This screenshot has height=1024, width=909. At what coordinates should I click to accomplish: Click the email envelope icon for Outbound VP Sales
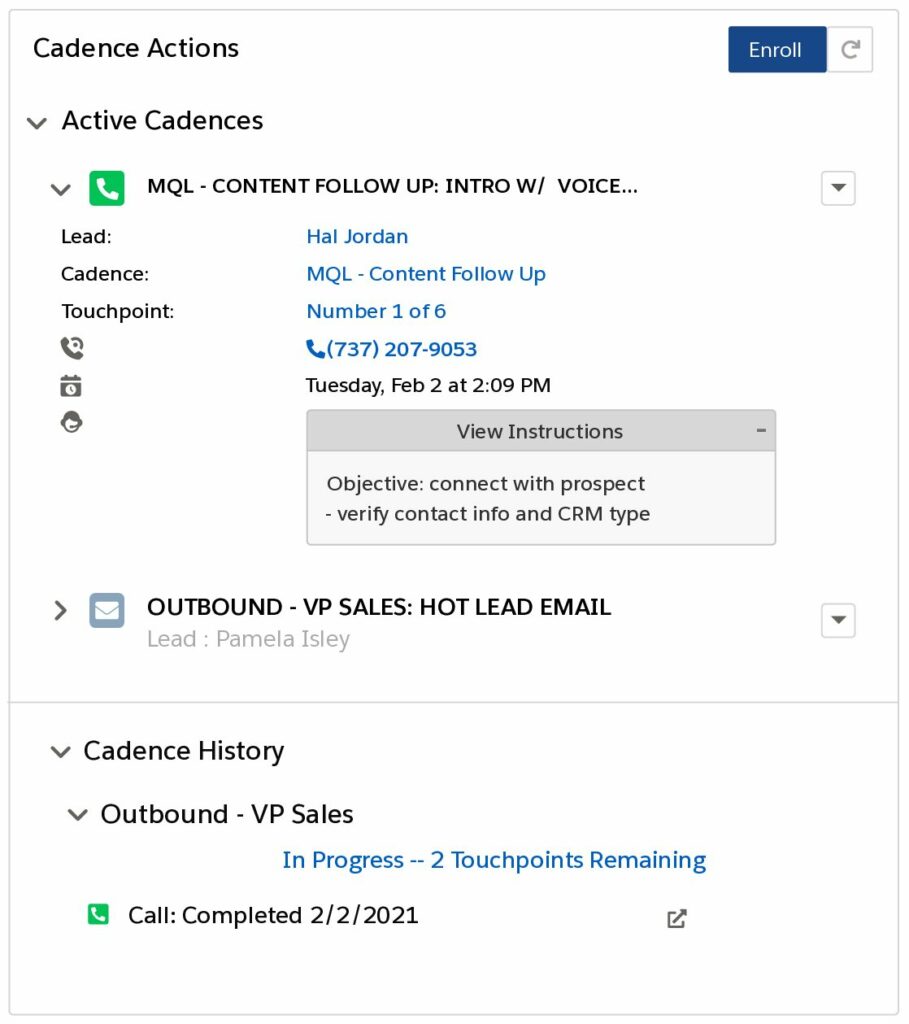point(106,611)
